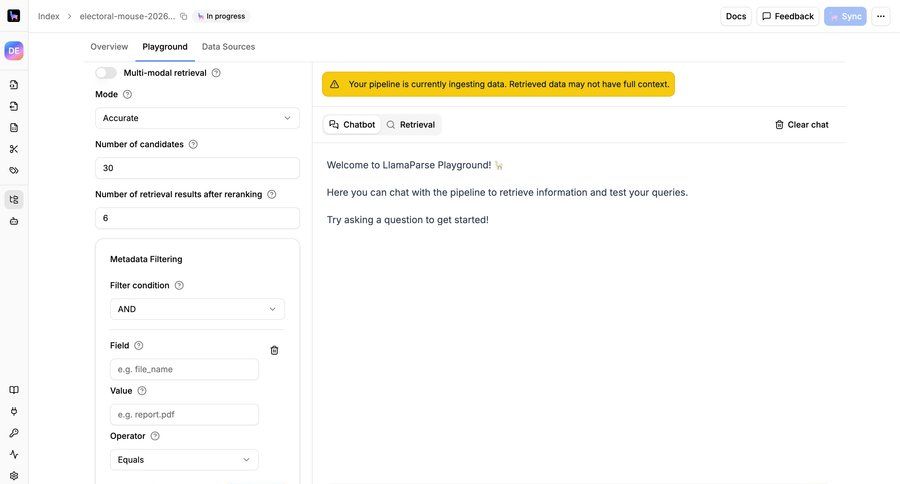This screenshot has height=484, width=900.
Task: Open the plug integrations icon in the sidebar
Action: click(14, 411)
